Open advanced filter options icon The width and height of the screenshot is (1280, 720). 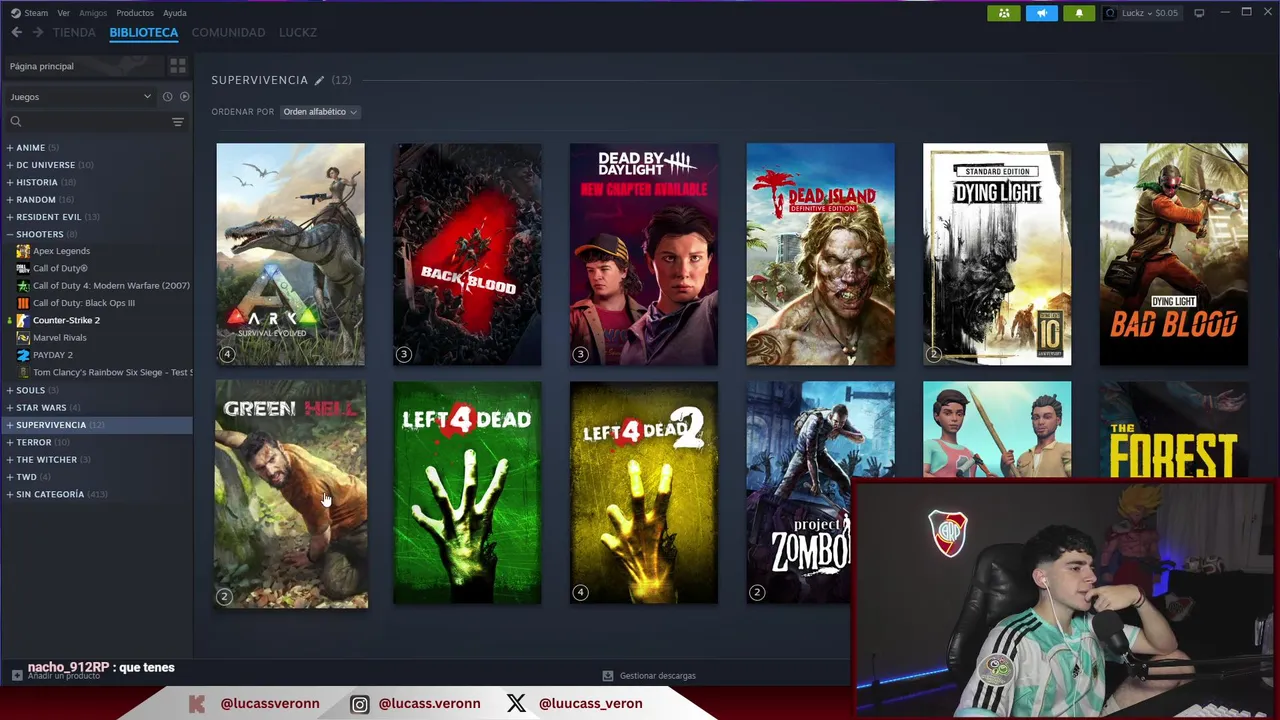[178, 122]
